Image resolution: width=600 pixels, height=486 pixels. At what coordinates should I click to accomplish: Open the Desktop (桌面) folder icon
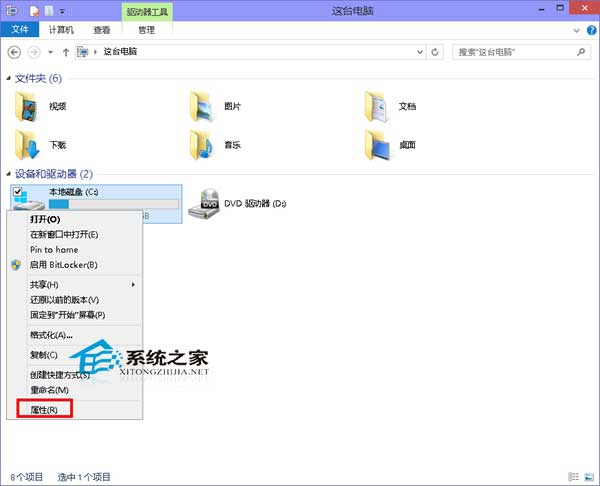tap(377, 145)
